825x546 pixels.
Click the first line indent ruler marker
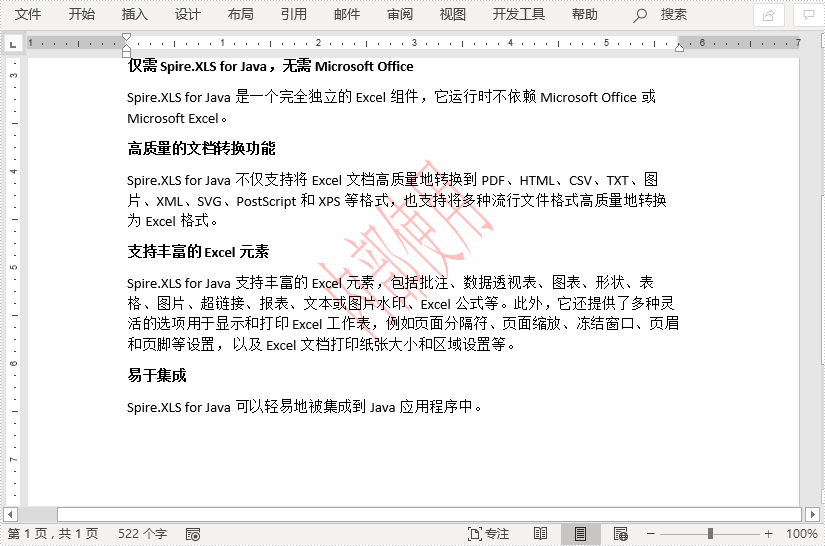coord(126,37)
